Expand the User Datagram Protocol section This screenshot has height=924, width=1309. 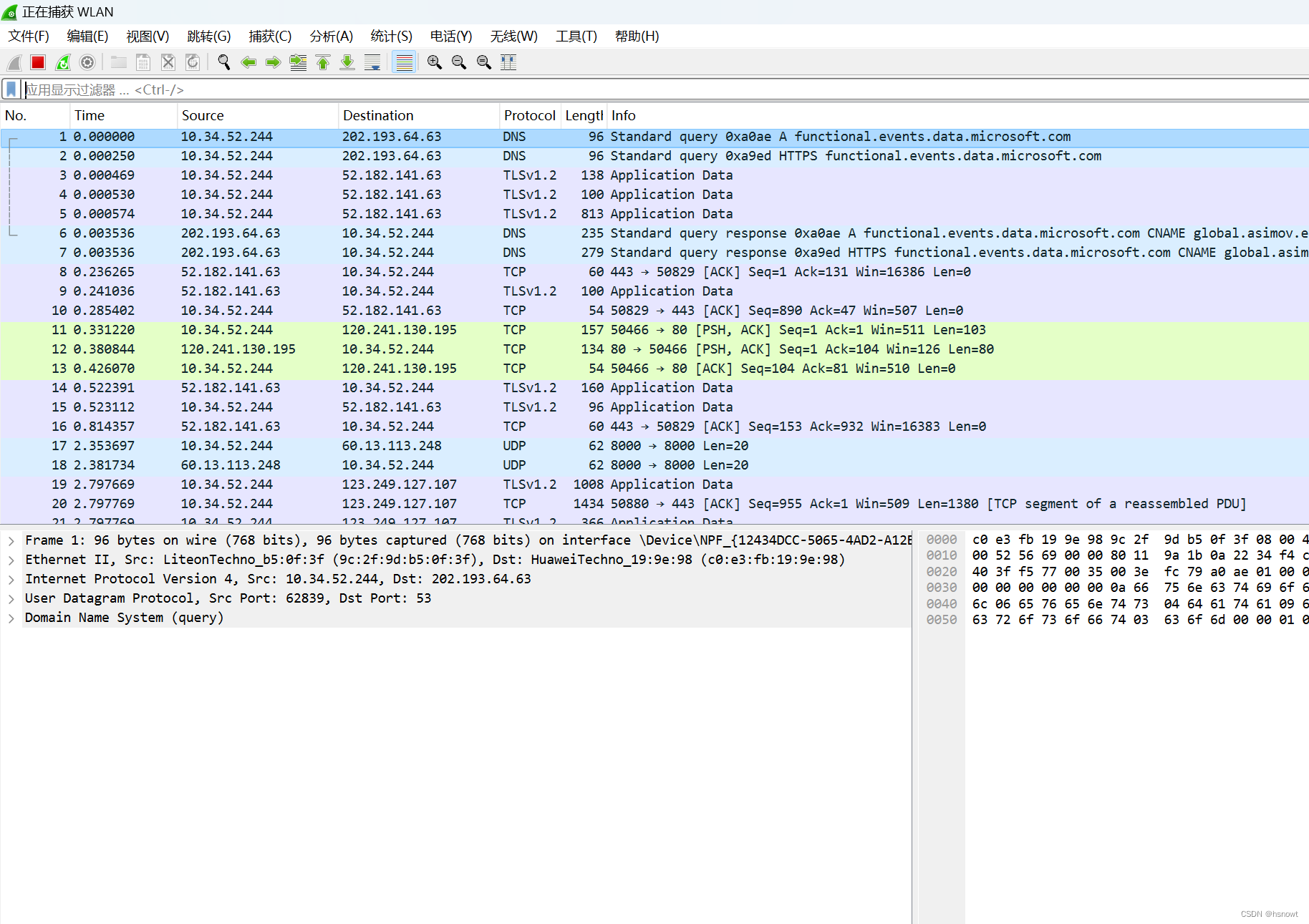(x=11, y=598)
